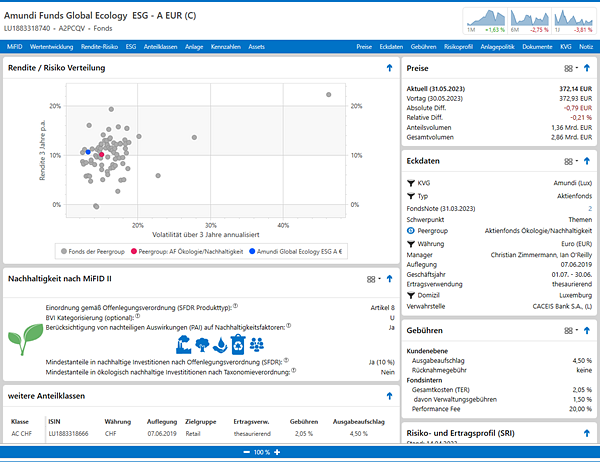Click the filter icon next to Währung
The width and height of the screenshot is (600, 462).
(411, 244)
